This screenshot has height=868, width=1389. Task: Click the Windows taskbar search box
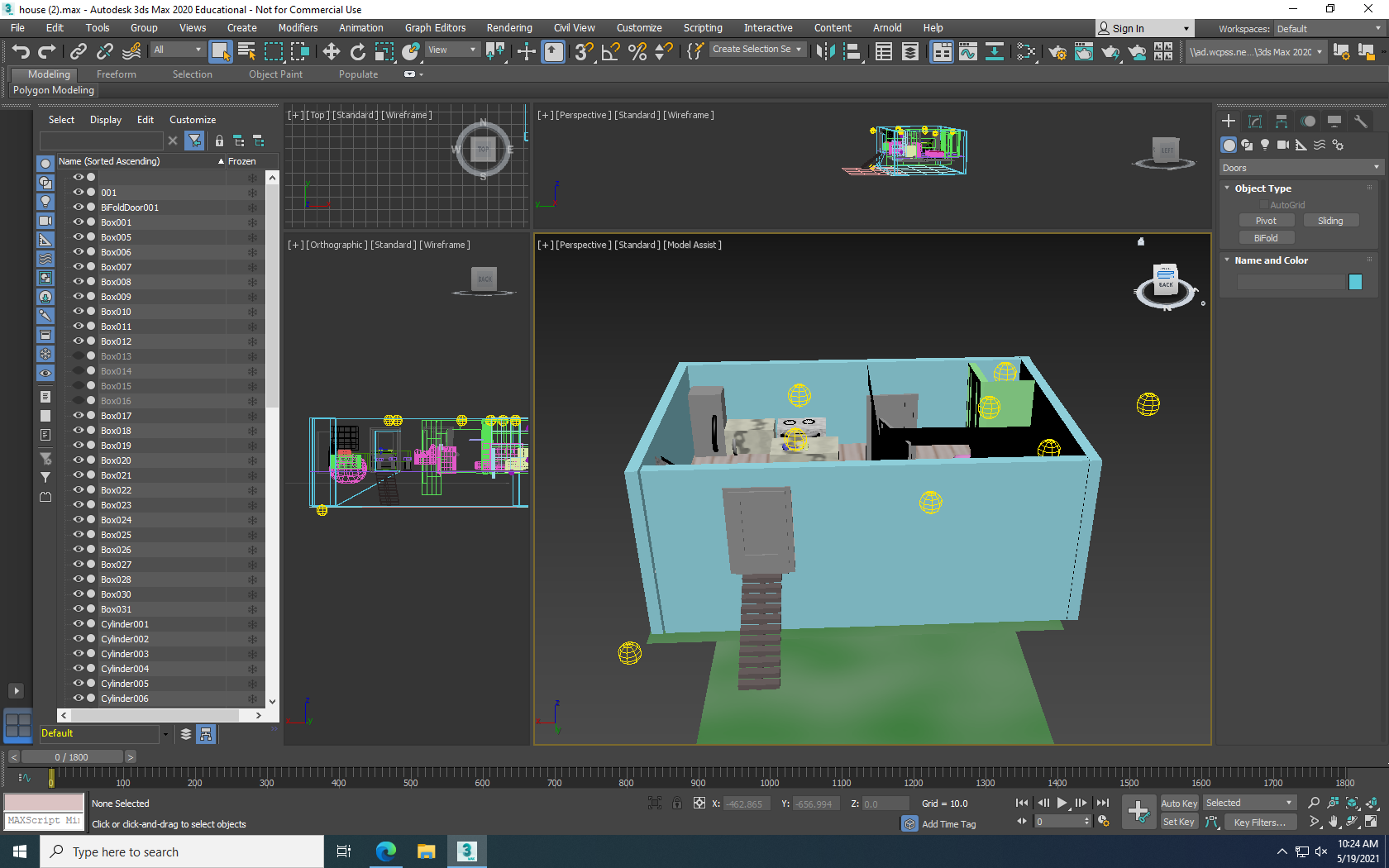182,851
